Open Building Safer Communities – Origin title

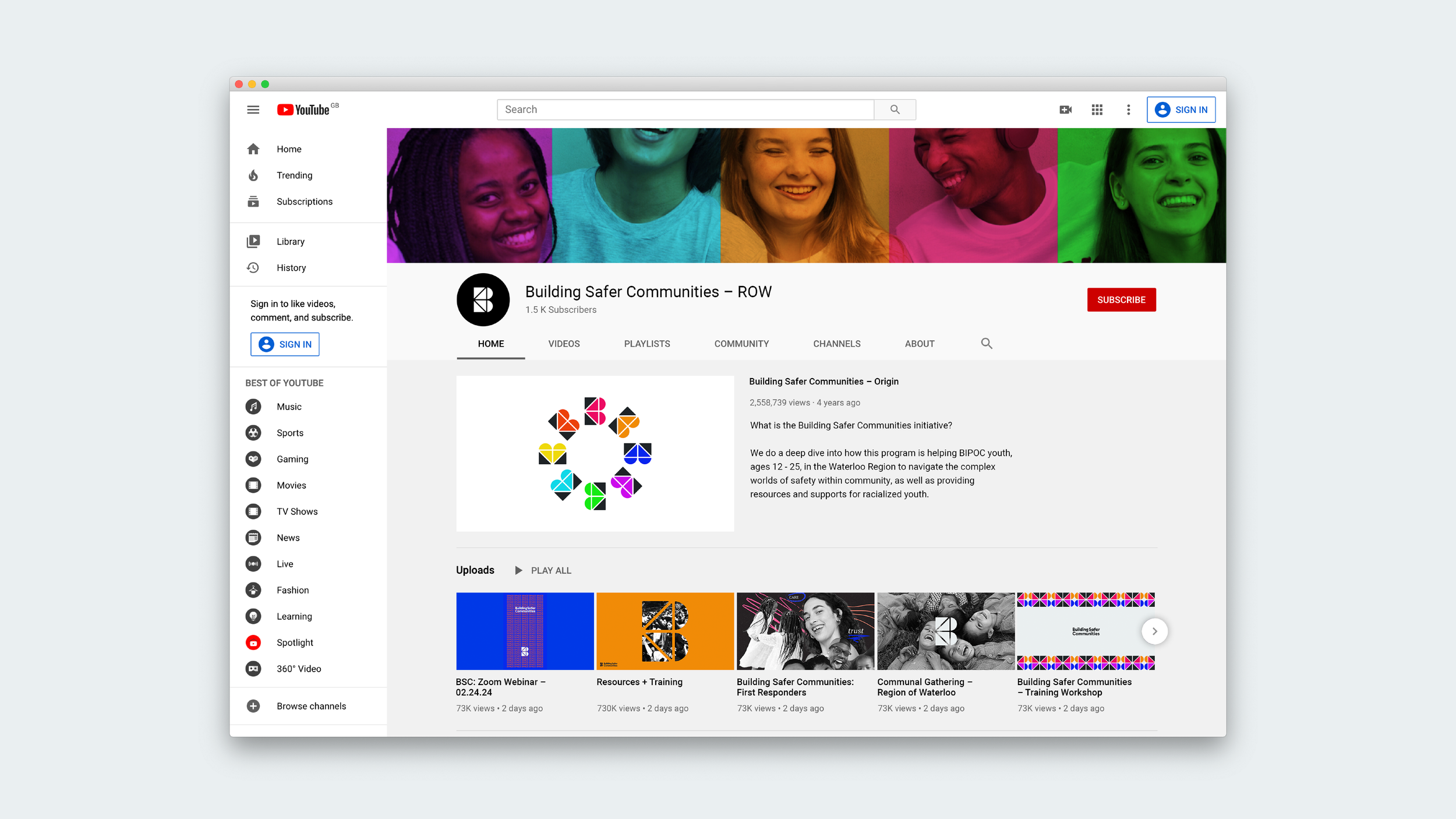pyautogui.click(x=824, y=382)
